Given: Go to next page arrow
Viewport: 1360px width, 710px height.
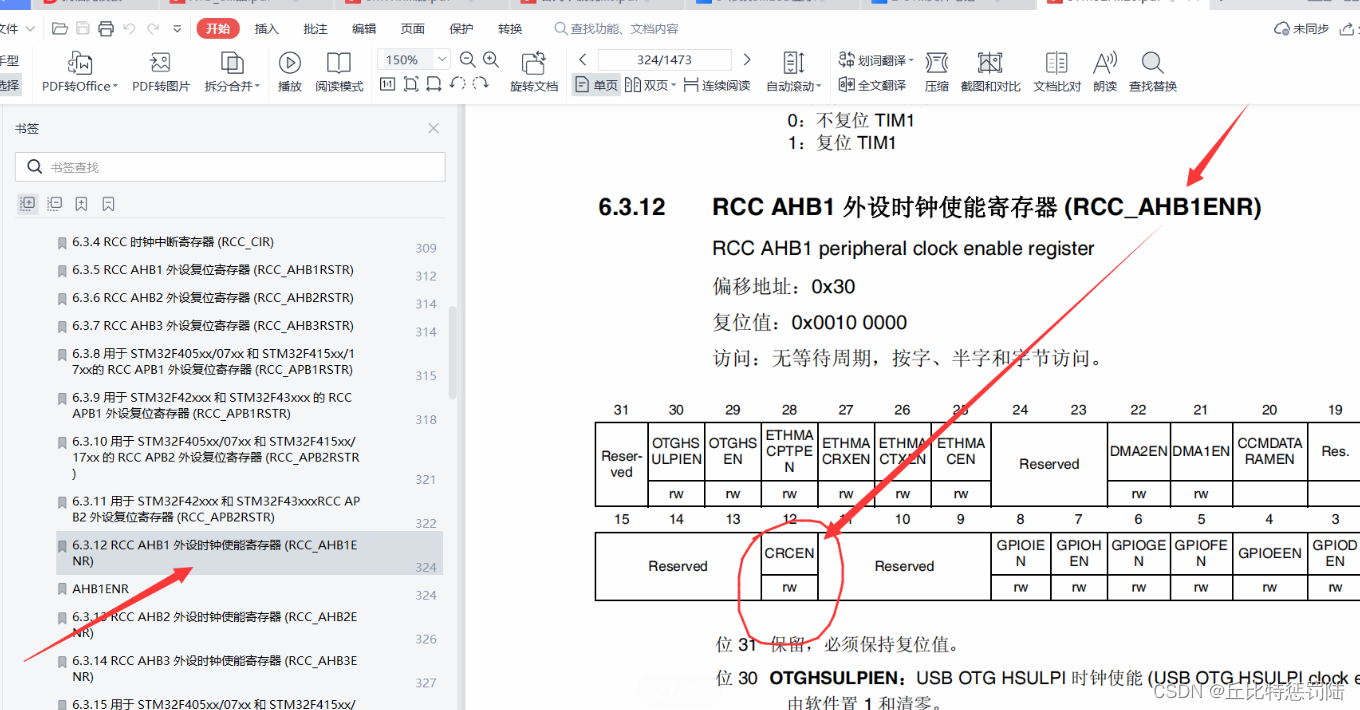Looking at the screenshot, I should pyautogui.click(x=746, y=60).
